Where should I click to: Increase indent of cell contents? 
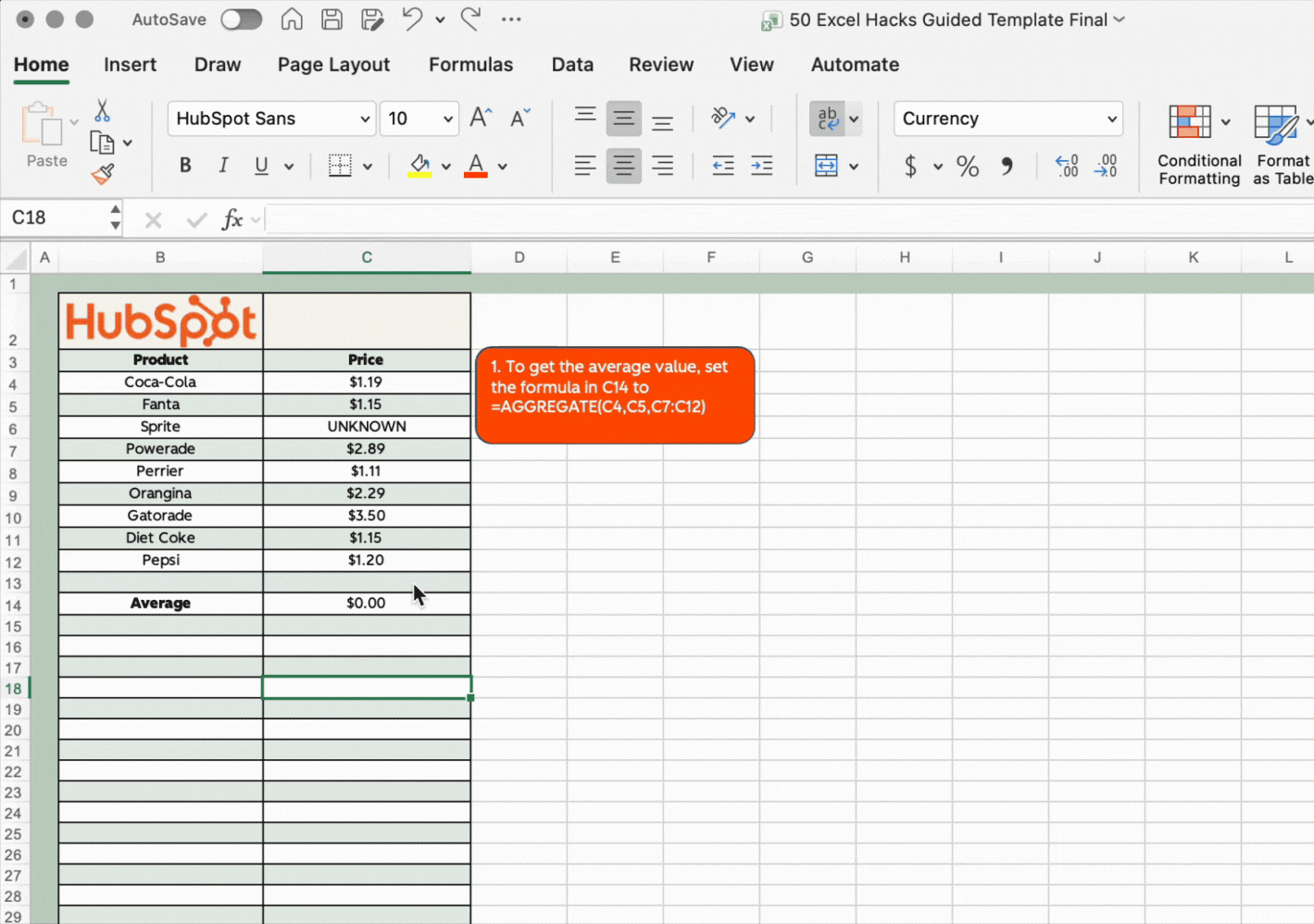(x=761, y=167)
